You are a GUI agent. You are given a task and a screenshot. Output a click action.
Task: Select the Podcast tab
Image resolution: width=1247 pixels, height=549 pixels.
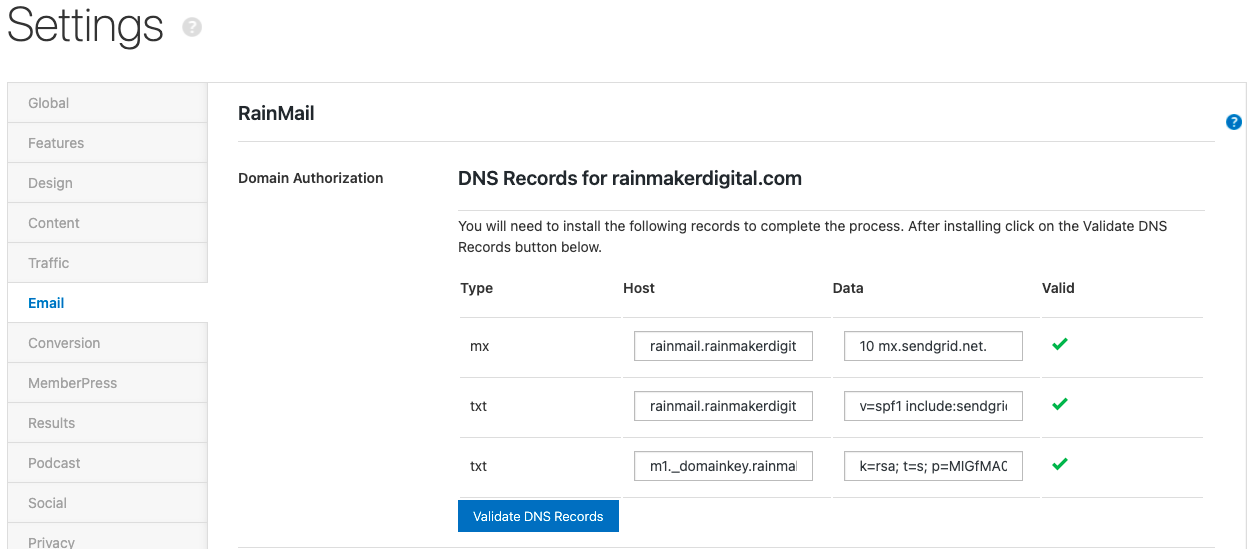tap(107, 463)
